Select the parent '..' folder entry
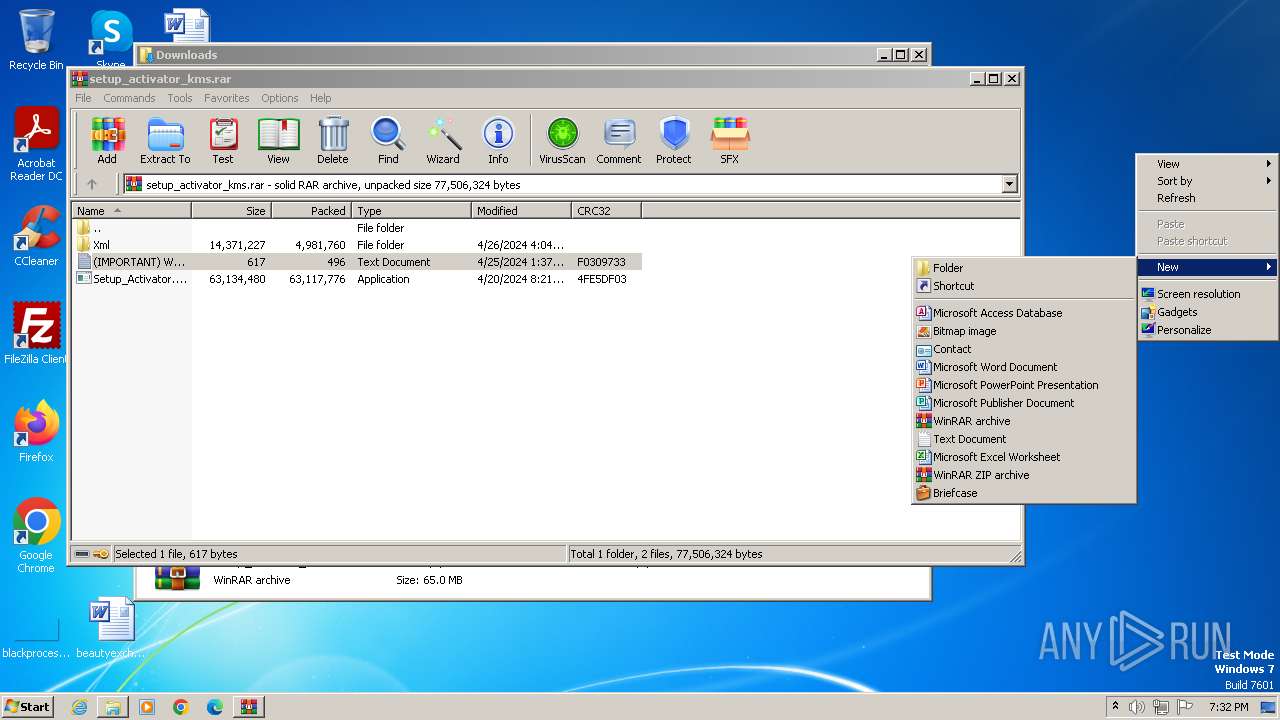Image resolution: width=1280 pixels, height=720 pixels. [x=358, y=228]
